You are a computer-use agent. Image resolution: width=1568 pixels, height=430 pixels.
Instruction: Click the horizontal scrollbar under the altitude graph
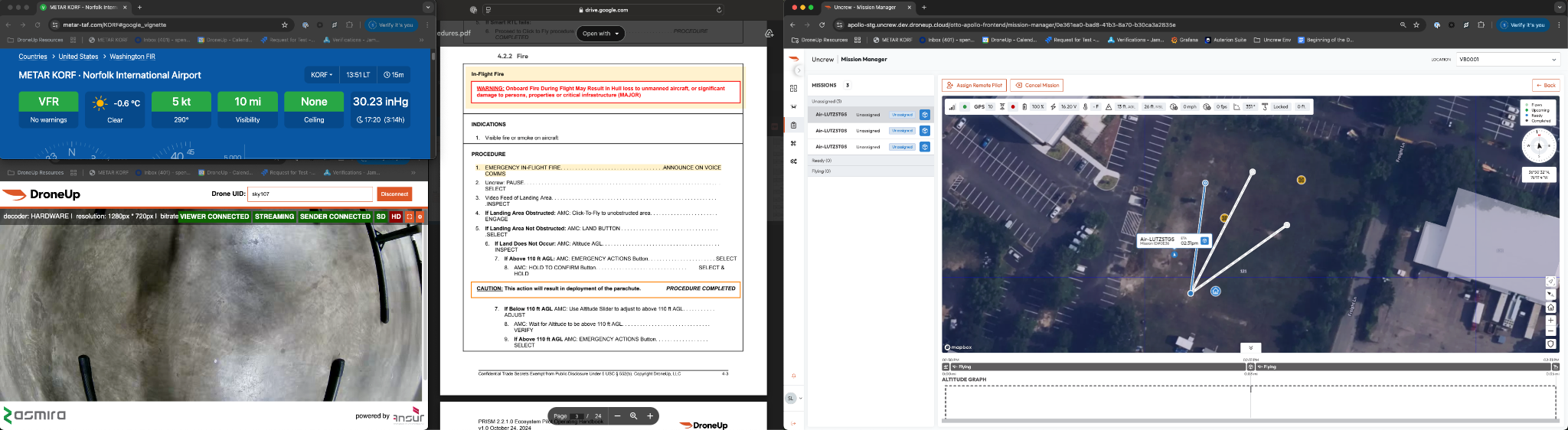1249,420
